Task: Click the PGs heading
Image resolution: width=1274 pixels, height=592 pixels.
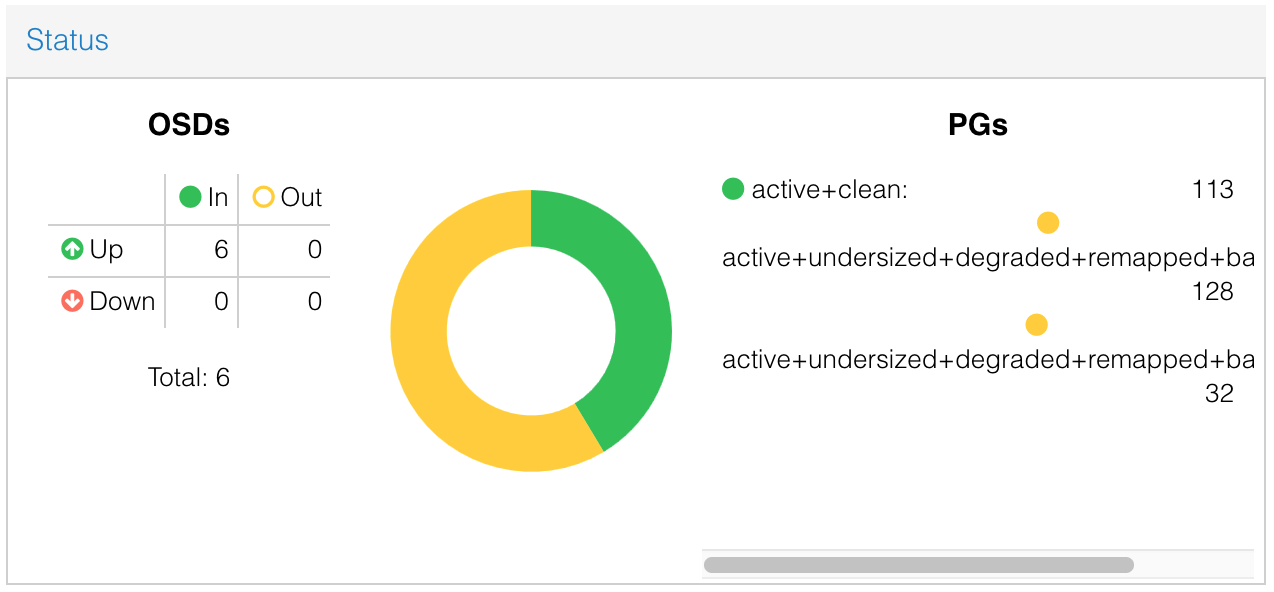Action: [x=978, y=125]
